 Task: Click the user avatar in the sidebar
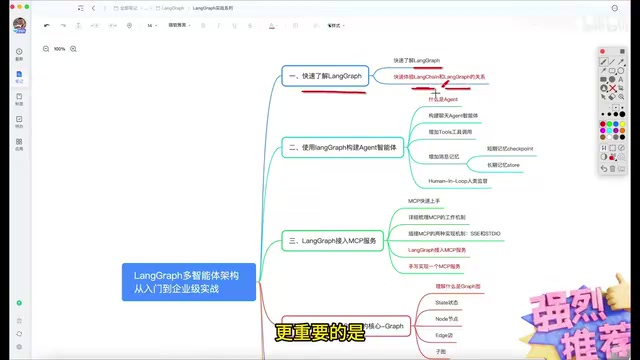tap(20, 25)
